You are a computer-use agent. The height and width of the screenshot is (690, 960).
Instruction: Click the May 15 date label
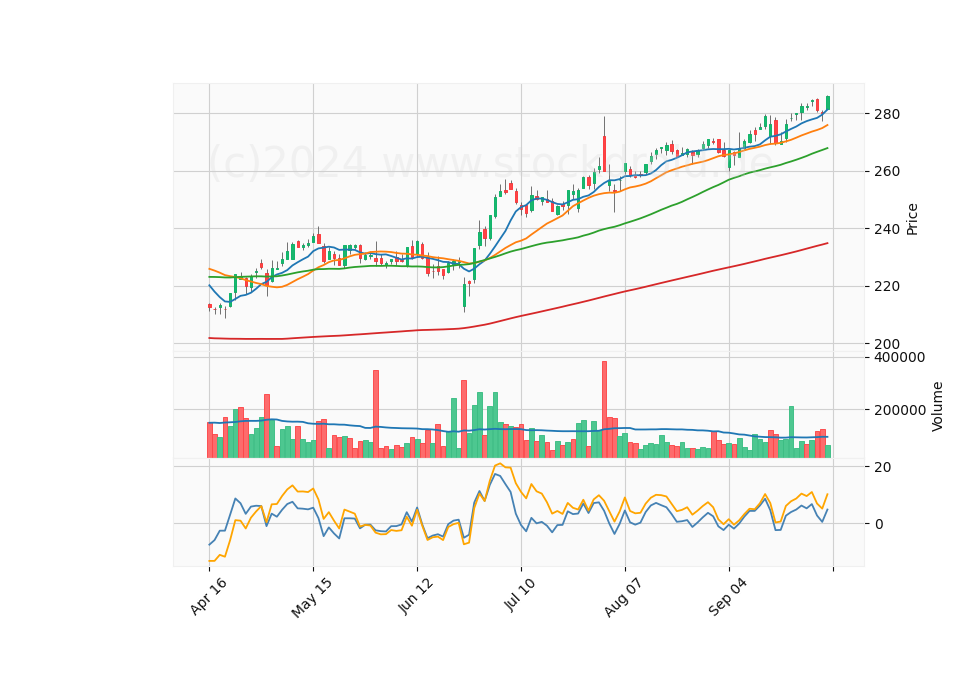point(311,597)
